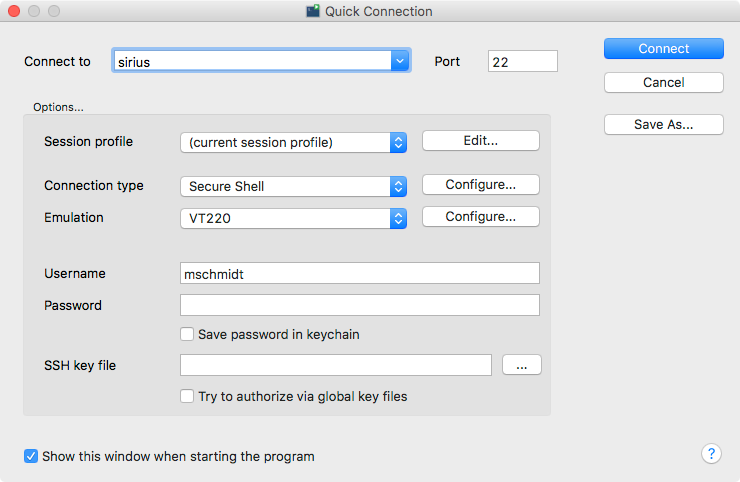
Task: Configure the VT220 emulation settings
Action: coord(480,217)
